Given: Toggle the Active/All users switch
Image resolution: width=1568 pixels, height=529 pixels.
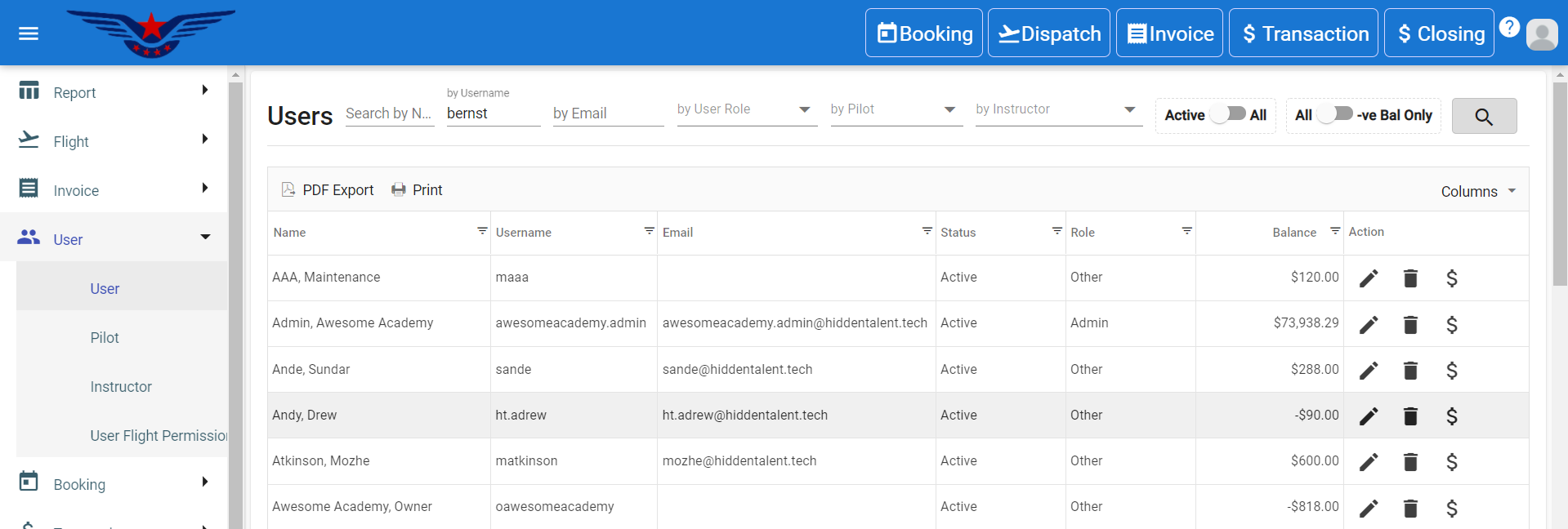Looking at the screenshot, I should 1227,114.
